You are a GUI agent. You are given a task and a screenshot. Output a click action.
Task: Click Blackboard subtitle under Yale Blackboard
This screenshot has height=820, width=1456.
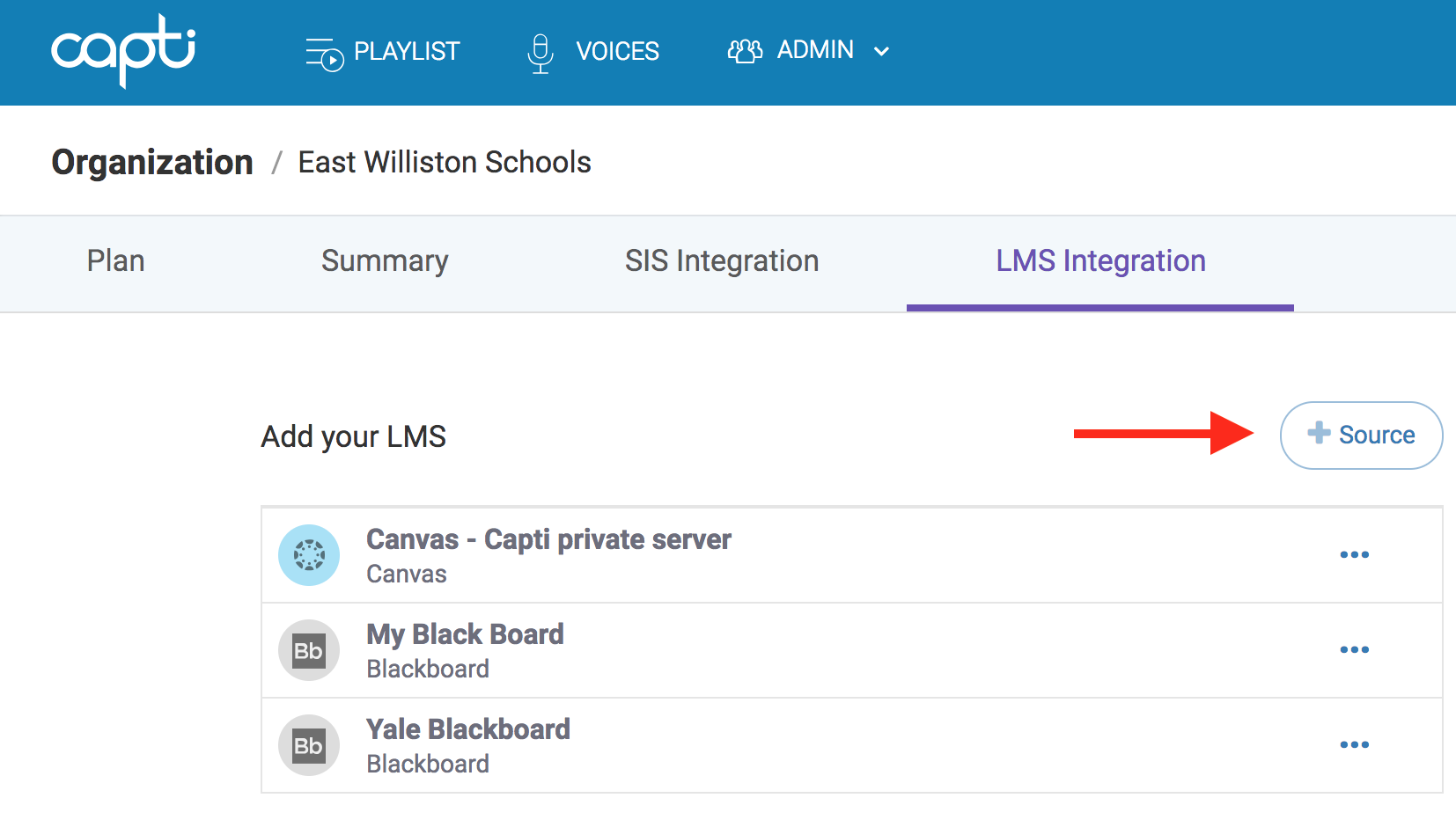coord(428,765)
